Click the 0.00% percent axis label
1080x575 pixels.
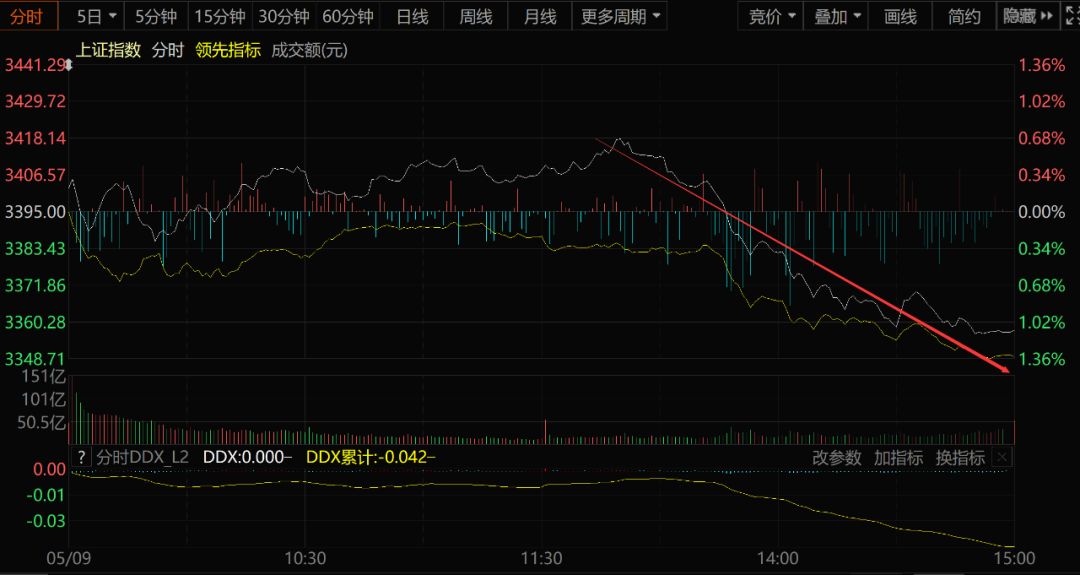(1041, 212)
